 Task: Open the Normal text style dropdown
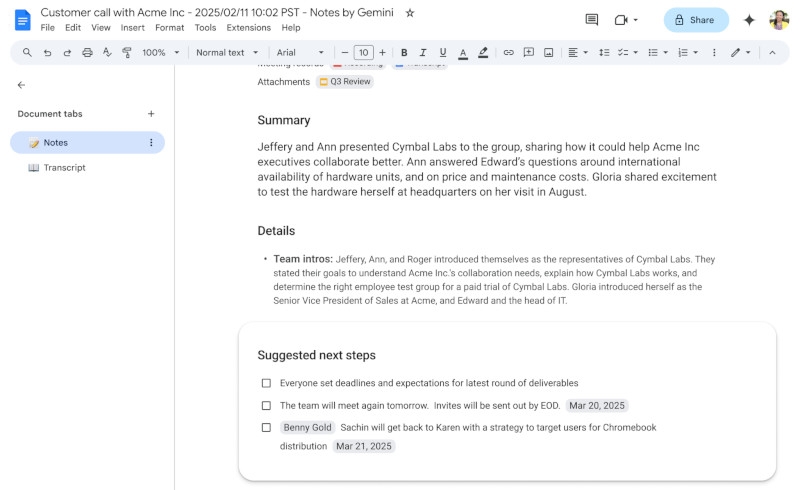[x=226, y=52]
